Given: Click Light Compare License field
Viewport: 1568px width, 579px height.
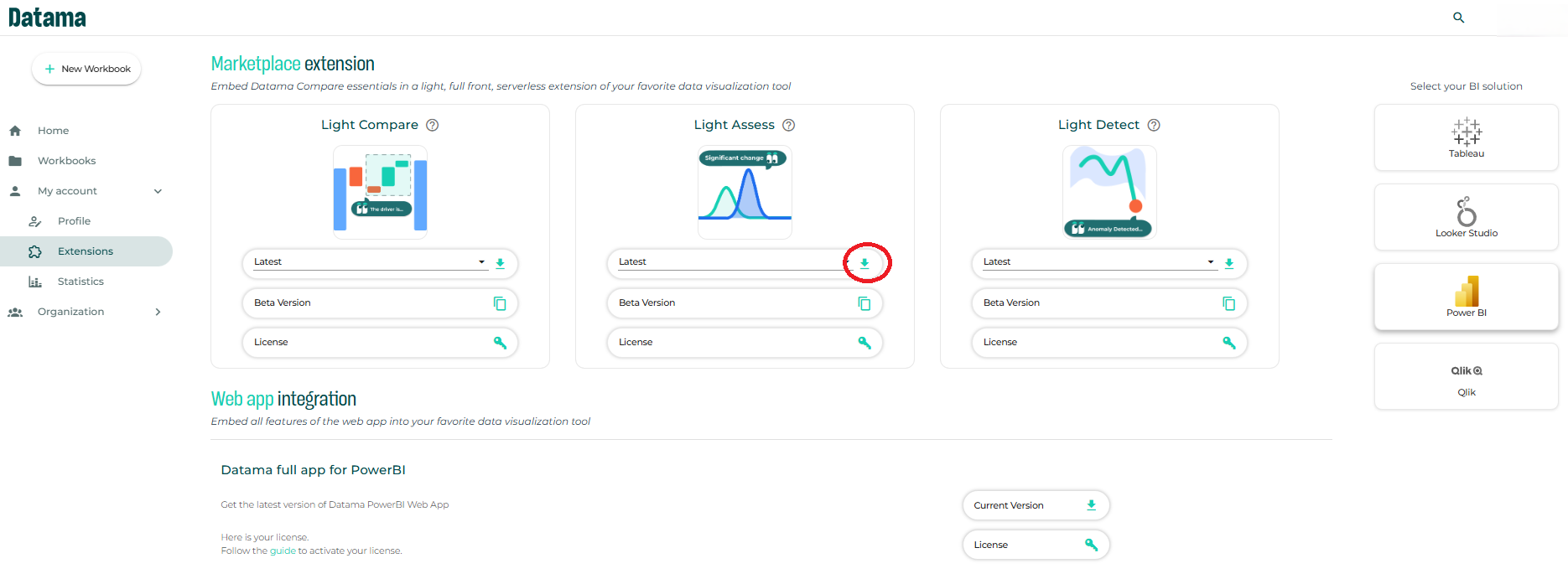Looking at the screenshot, I should click(x=380, y=342).
